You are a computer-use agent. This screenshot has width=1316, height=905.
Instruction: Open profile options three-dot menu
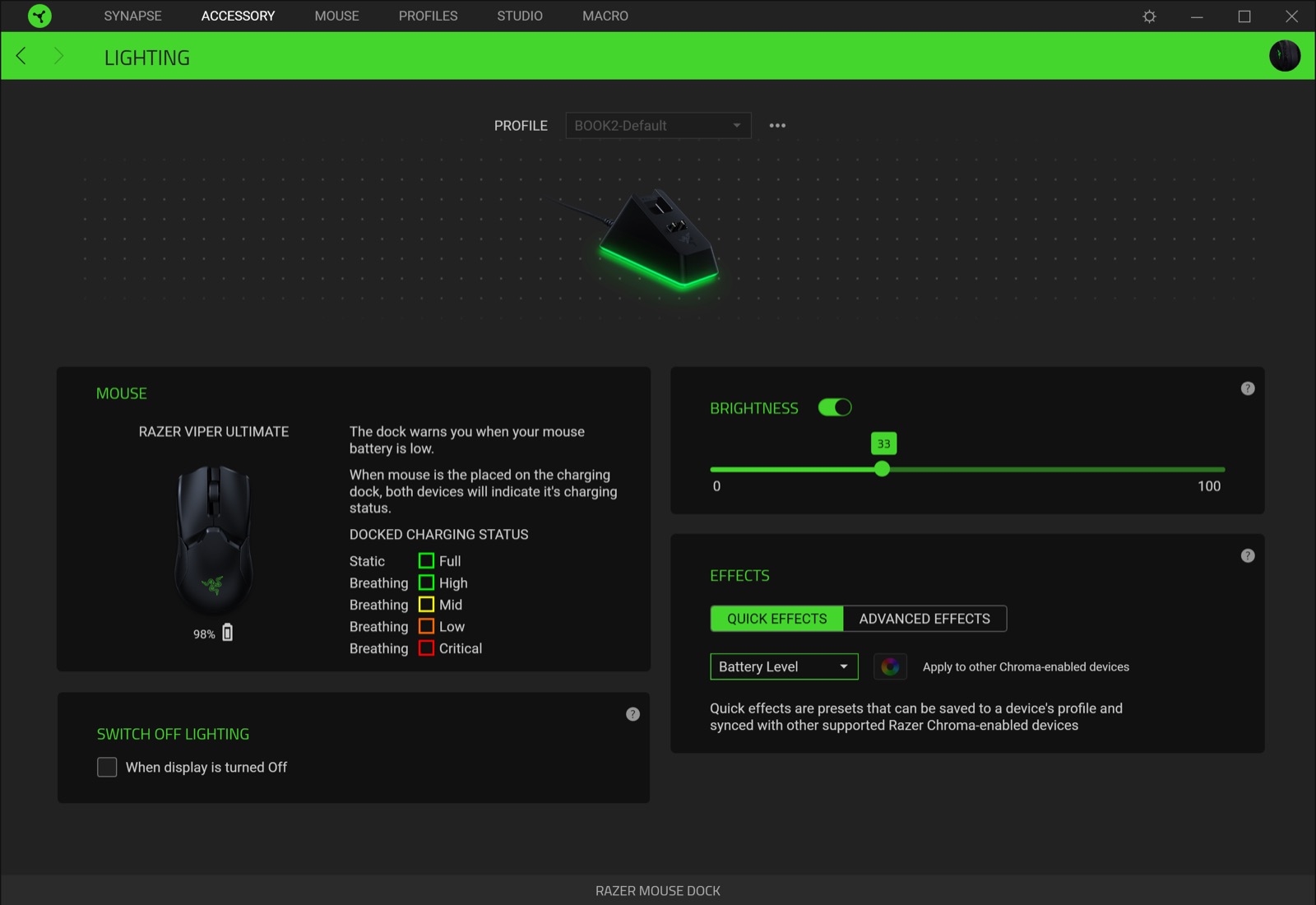pyautogui.click(x=777, y=126)
